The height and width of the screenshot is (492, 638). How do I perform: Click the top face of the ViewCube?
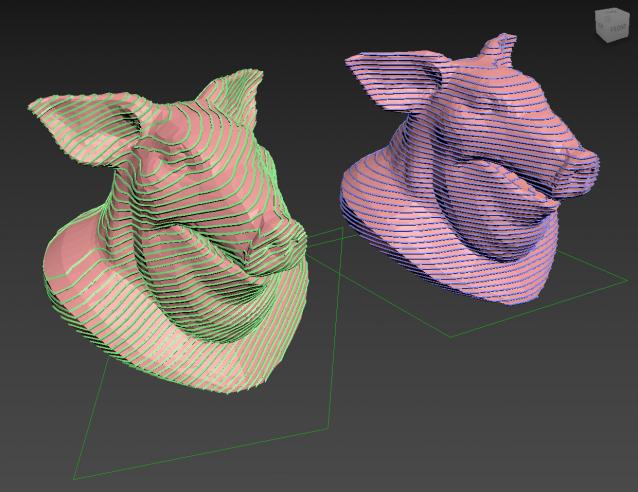point(613,15)
